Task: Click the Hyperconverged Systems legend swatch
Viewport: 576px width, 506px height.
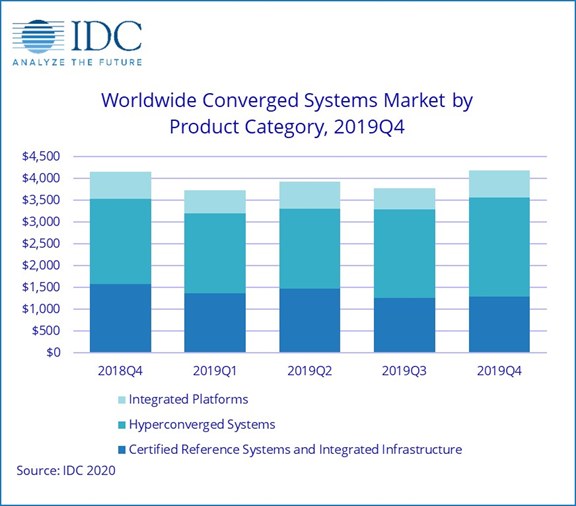Action: point(122,425)
